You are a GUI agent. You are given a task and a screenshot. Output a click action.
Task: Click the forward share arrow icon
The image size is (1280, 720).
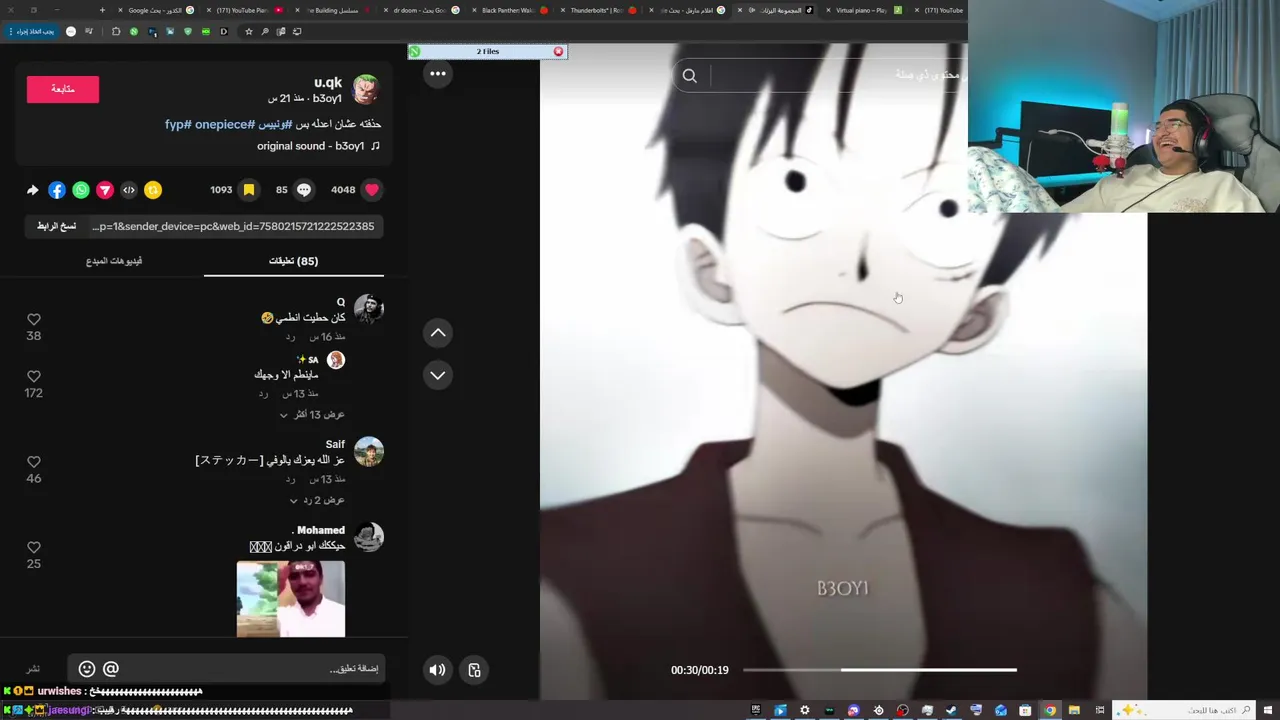33,190
